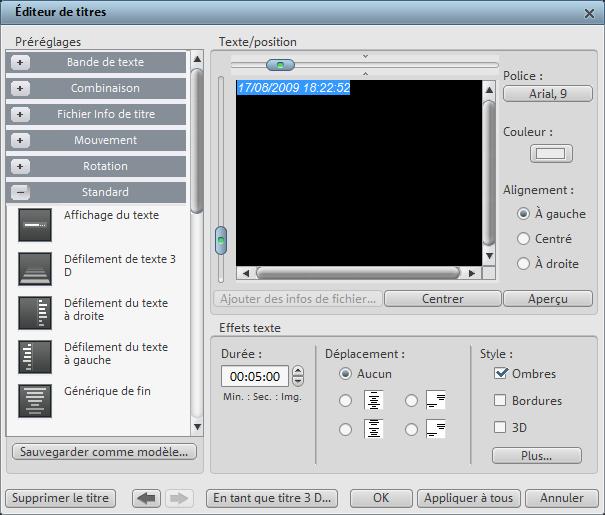Open the white Couleur swatch
Screen dimensions: 605x515
pos(551,154)
